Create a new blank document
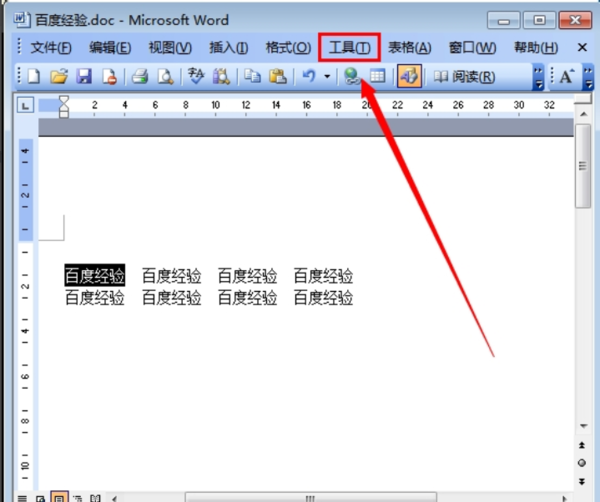 point(34,77)
